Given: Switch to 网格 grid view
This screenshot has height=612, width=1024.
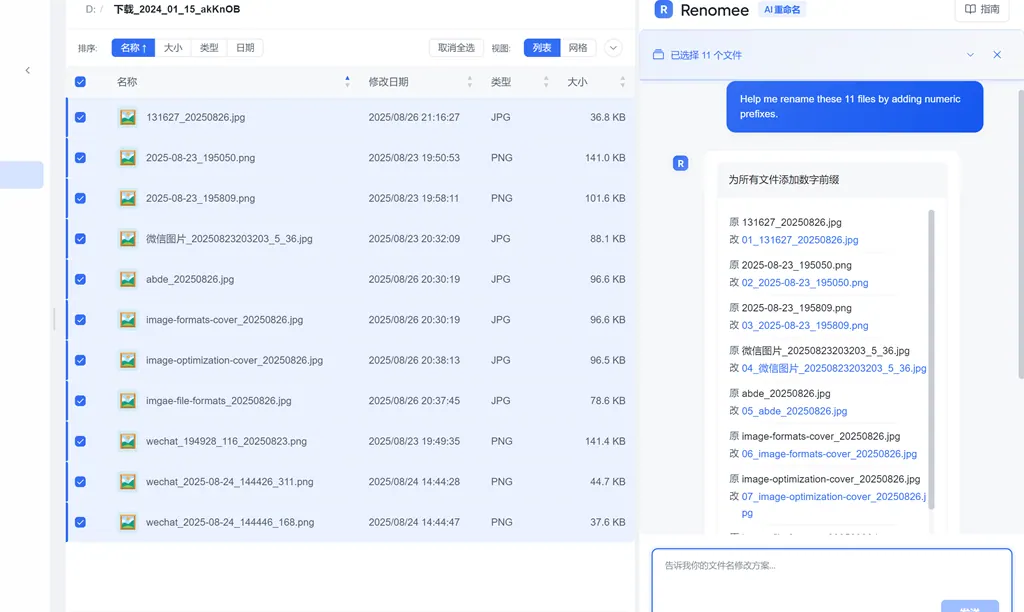Looking at the screenshot, I should (x=578, y=48).
